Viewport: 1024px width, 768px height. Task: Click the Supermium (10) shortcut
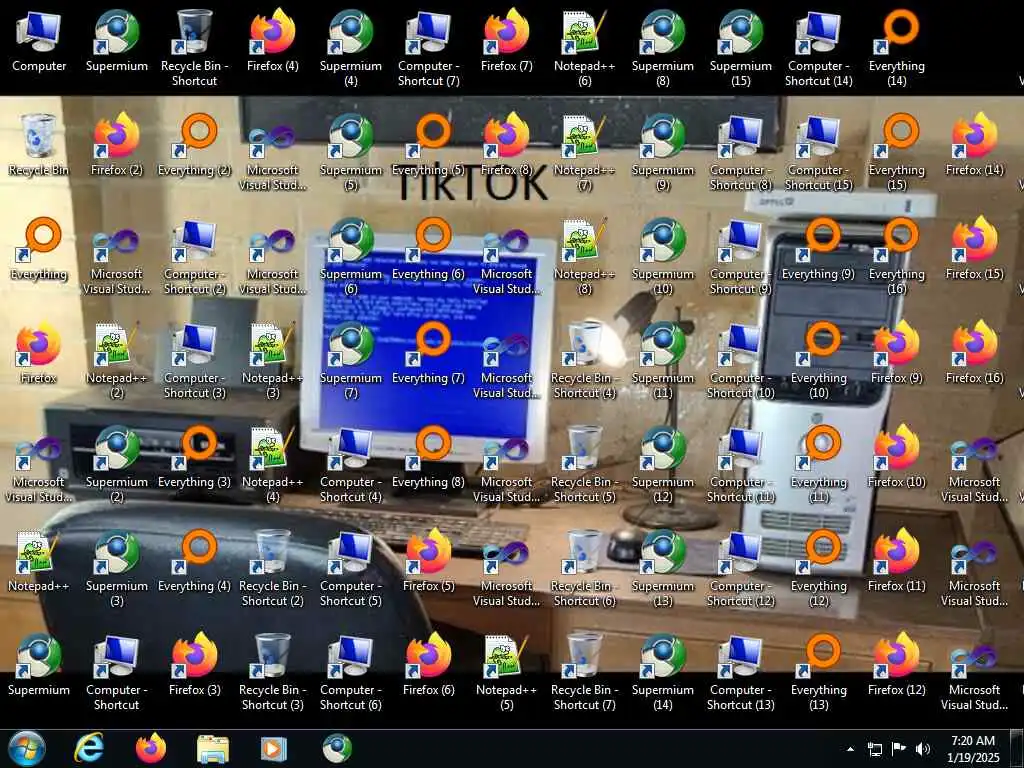pyautogui.click(x=662, y=257)
